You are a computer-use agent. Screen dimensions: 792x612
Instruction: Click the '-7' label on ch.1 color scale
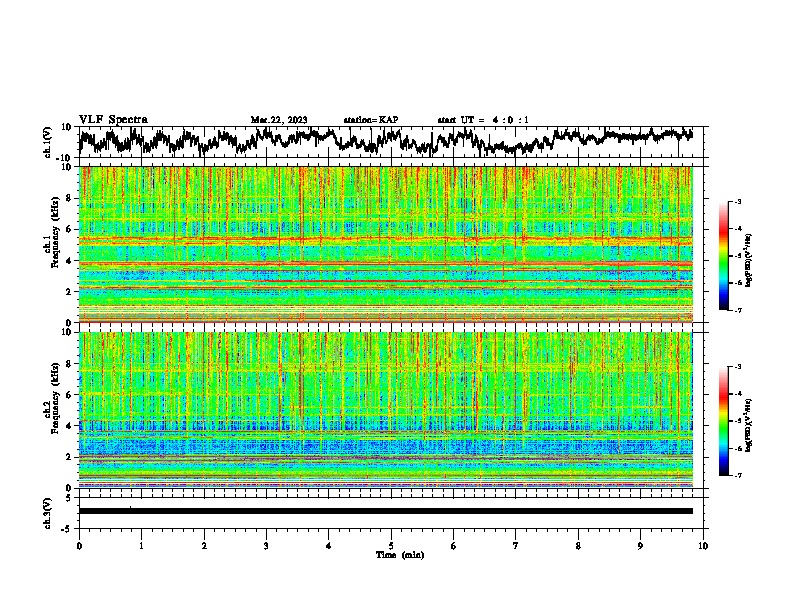click(738, 310)
